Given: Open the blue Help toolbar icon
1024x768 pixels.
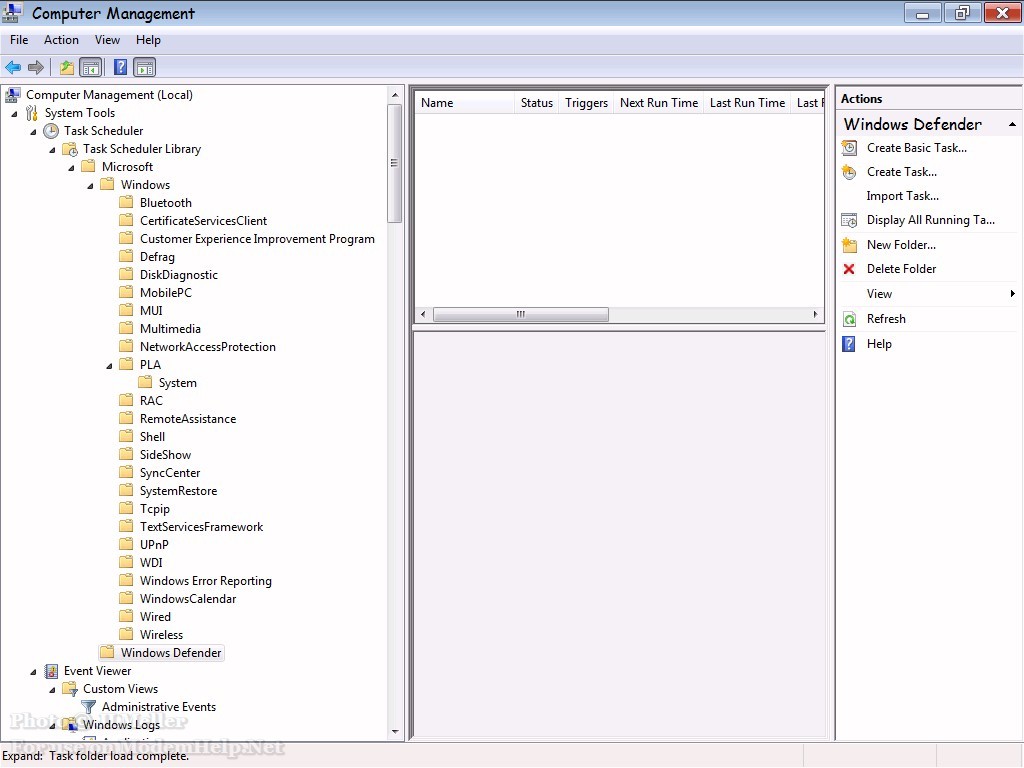Looking at the screenshot, I should click(x=120, y=67).
